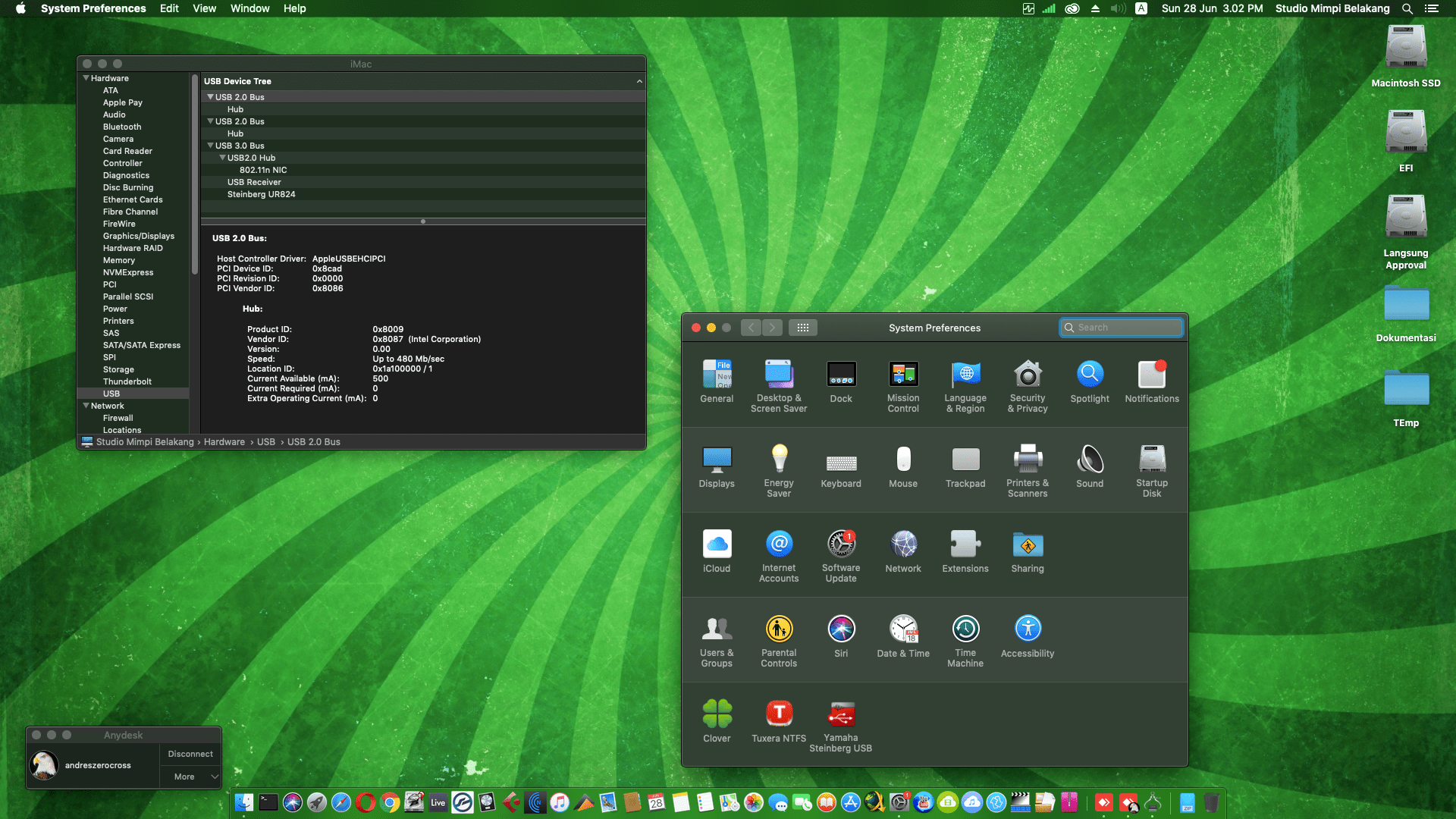Open the Dock preferences pane
Viewport: 1456px width, 819px height.
[841, 381]
